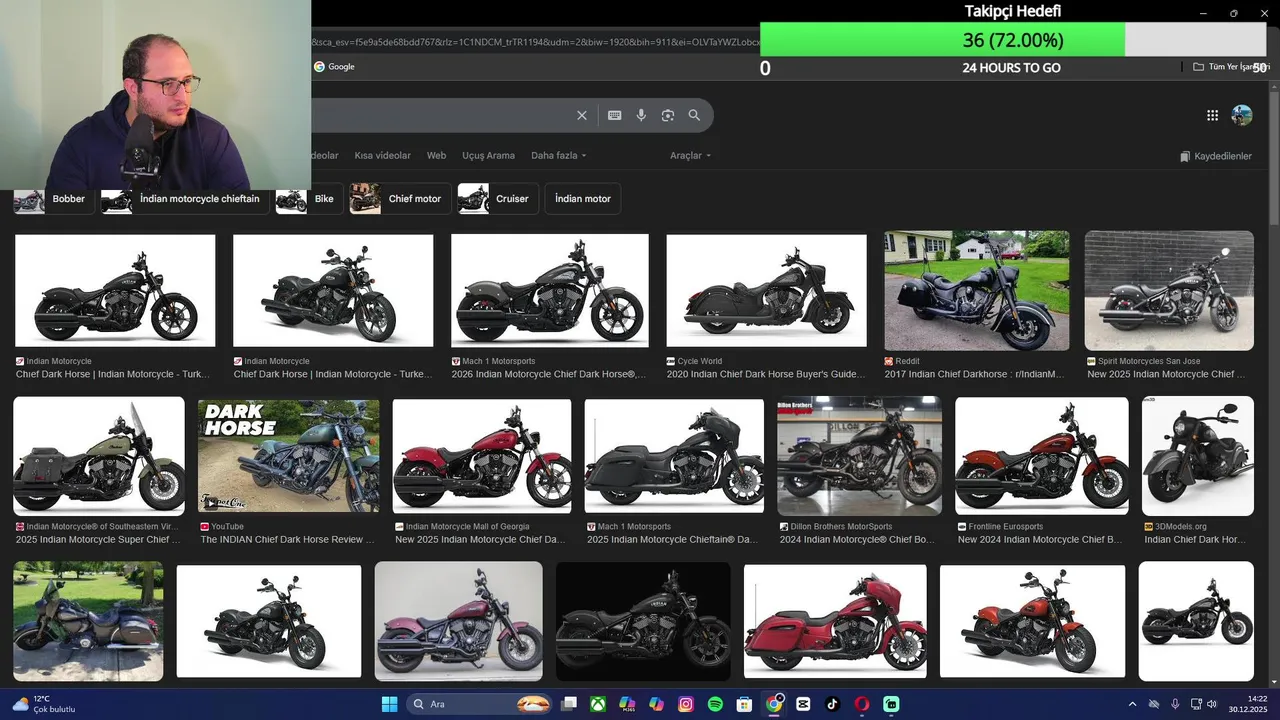The image size is (1280, 720).
Task: Open Task View in taskbar
Action: 569,704
